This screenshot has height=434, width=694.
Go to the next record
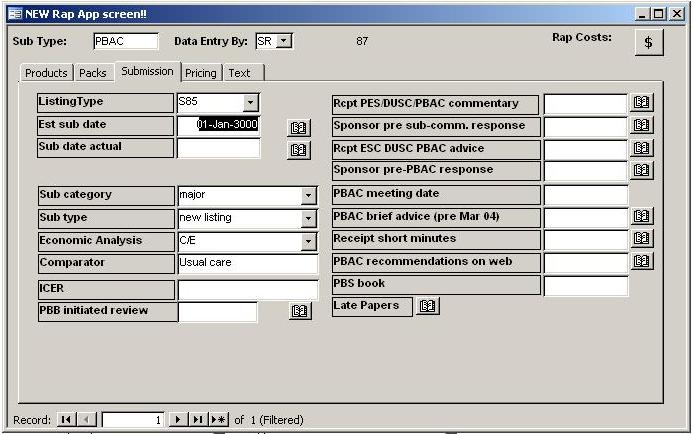click(x=178, y=420)
